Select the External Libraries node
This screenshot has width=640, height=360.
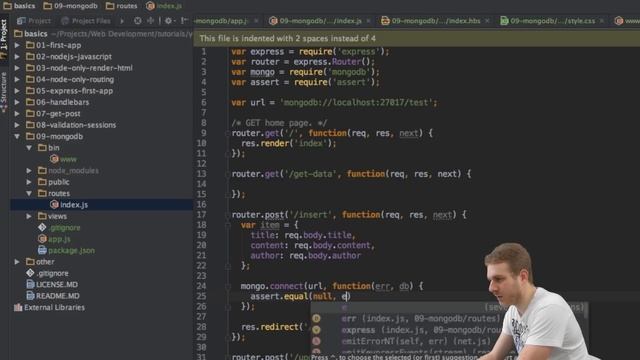pyautogui.click(x=49, y=307)
